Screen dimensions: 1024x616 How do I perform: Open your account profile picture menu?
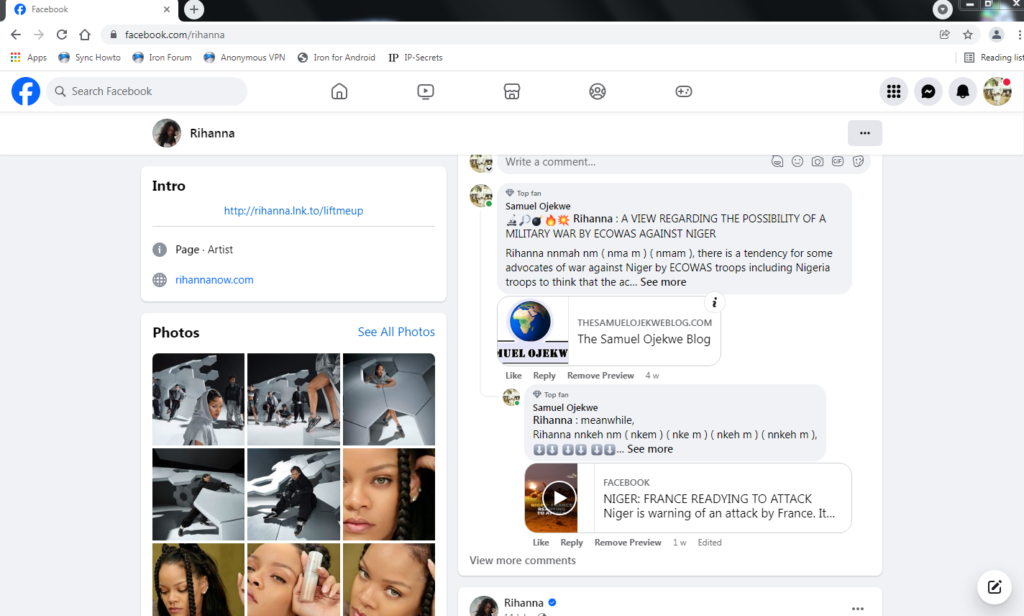coord(997,91)
